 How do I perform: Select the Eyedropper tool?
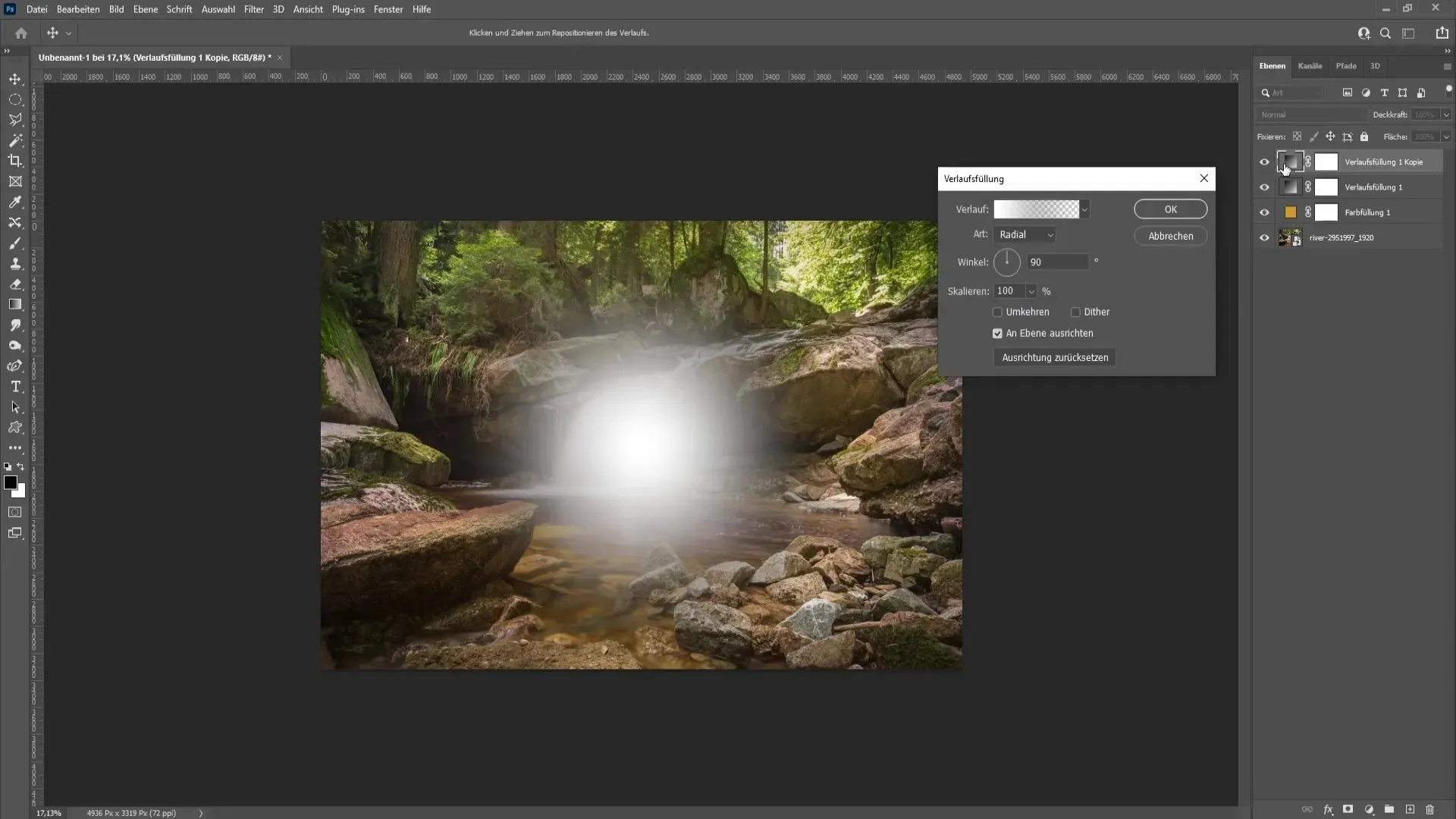point(15,202)
